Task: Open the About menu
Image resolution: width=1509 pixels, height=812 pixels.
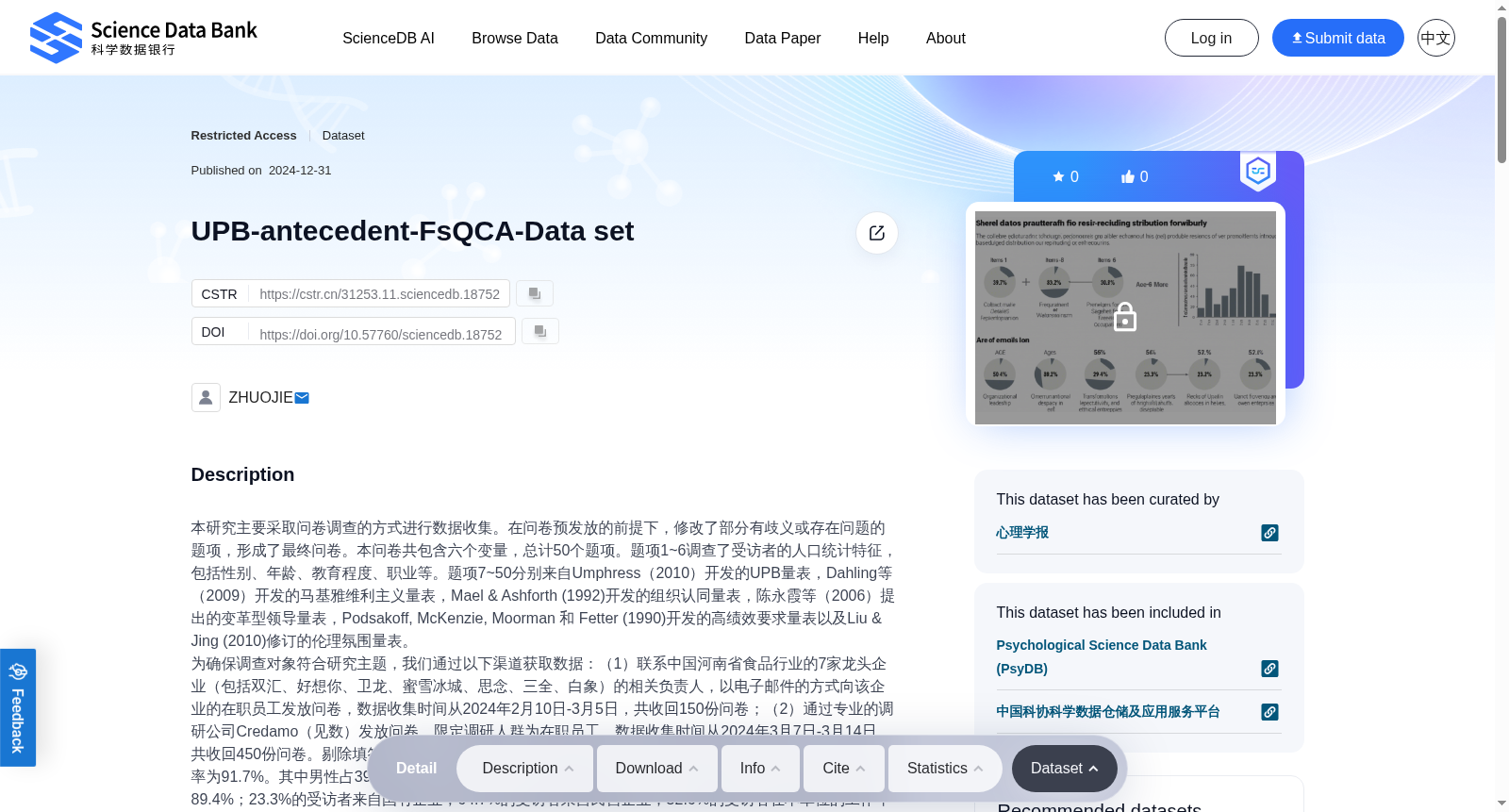Action: pos(946,38)
